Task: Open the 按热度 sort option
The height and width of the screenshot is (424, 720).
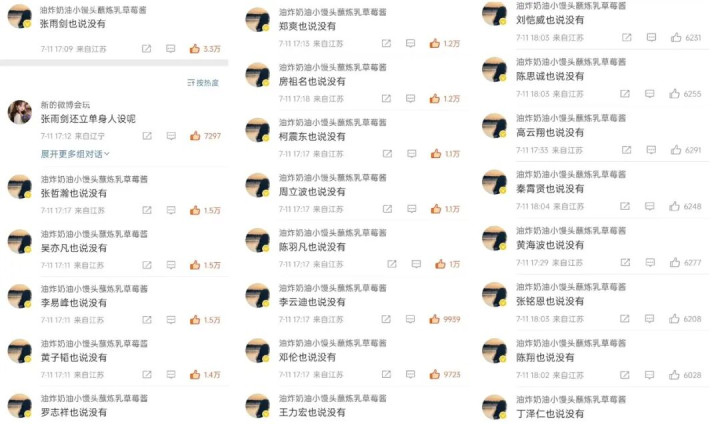Action: point(203,83)
